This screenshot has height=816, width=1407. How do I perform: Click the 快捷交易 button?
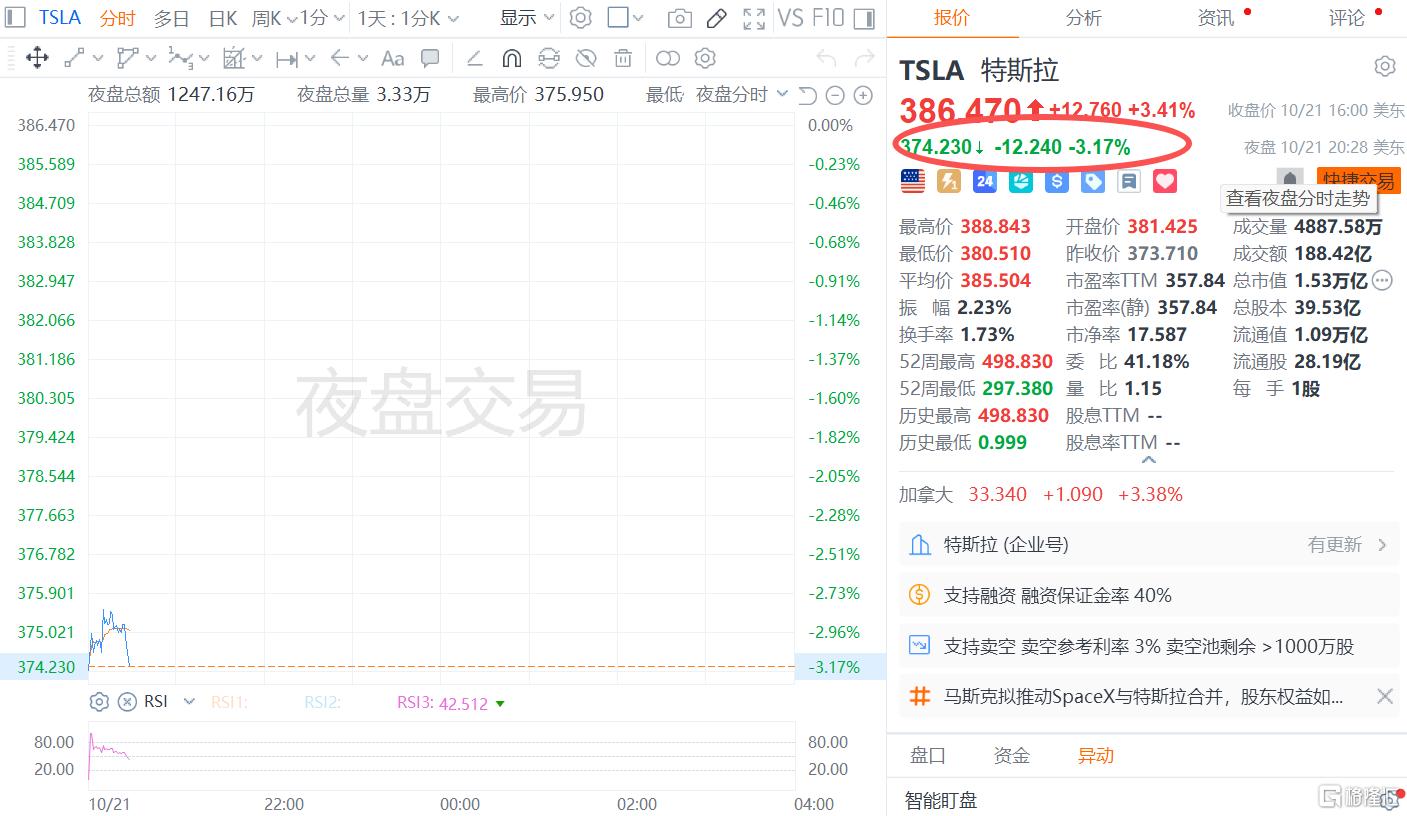[1359, 181]
